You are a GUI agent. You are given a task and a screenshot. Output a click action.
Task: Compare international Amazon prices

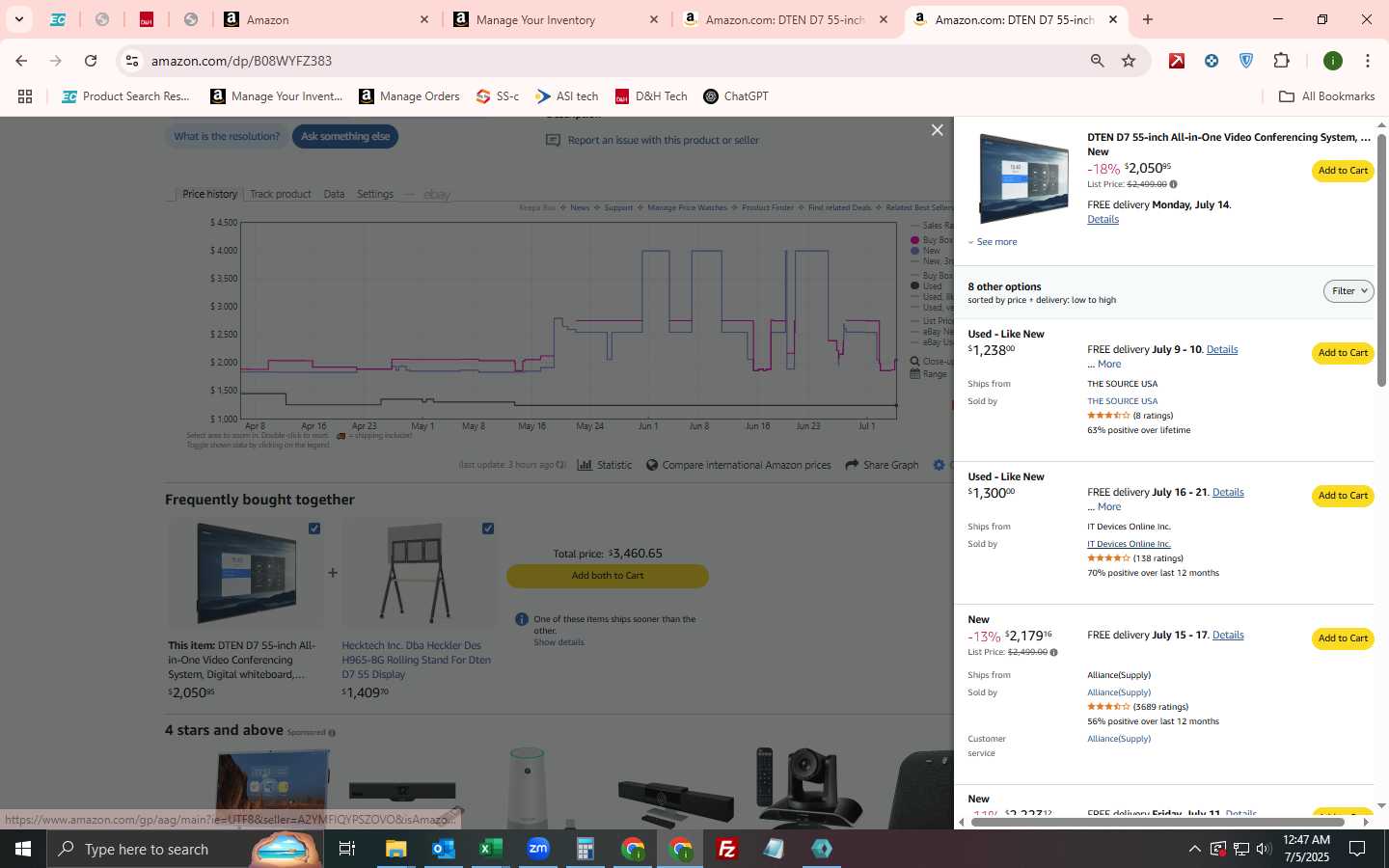738,465
